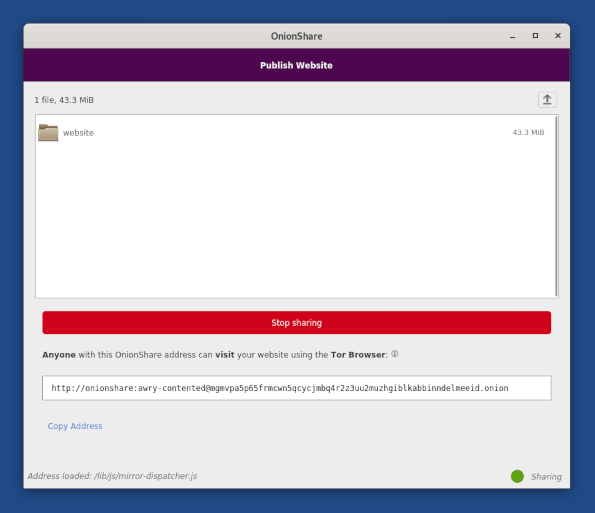The height and width of the screenshot is (513, 595).
Task: Click the "Address loaded" status message
Action: (x=112, y=476)
